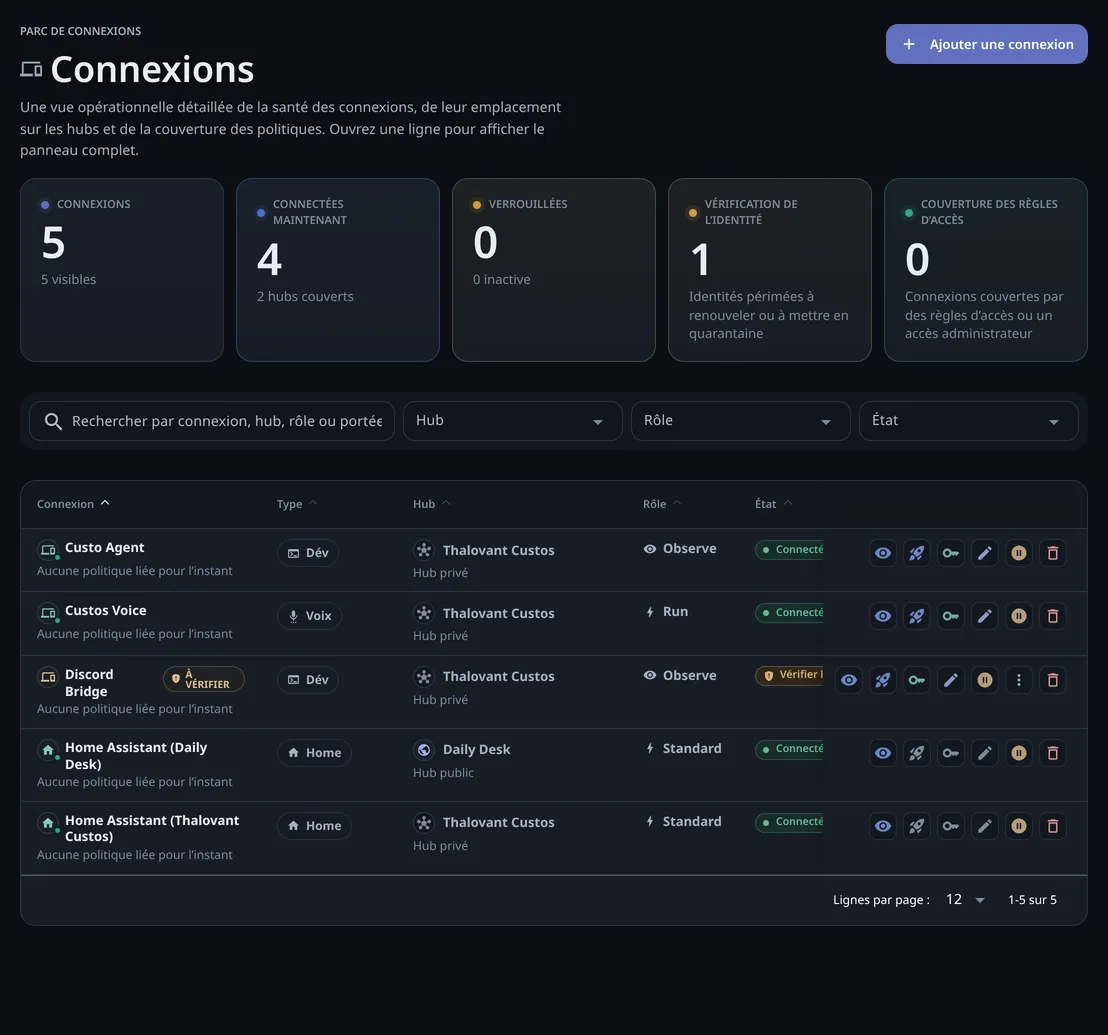1108x1035 pixels.
Task: Open rows per page selector
Action: click(965, 899)
